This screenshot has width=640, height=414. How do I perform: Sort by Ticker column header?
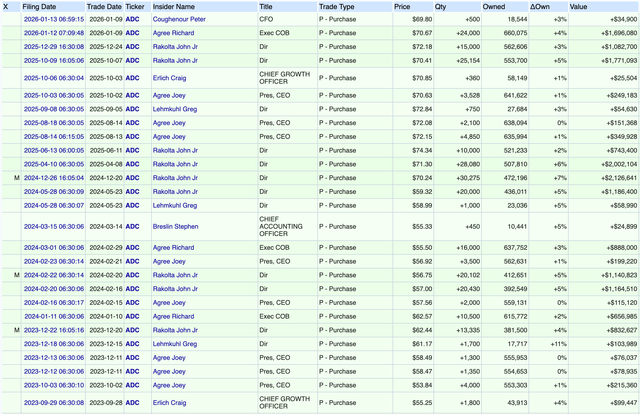click(135, 7)
